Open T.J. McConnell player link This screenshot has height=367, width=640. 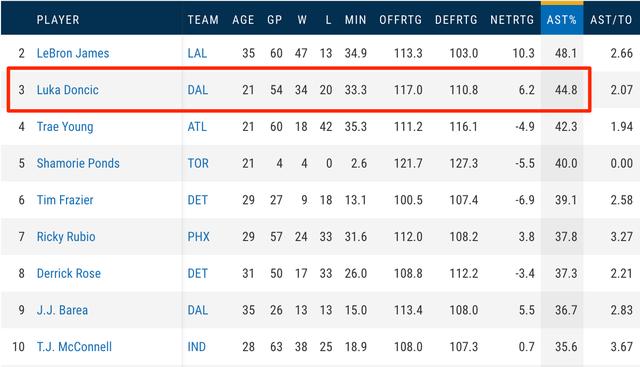pyautogui.click(x=74, y=347)
